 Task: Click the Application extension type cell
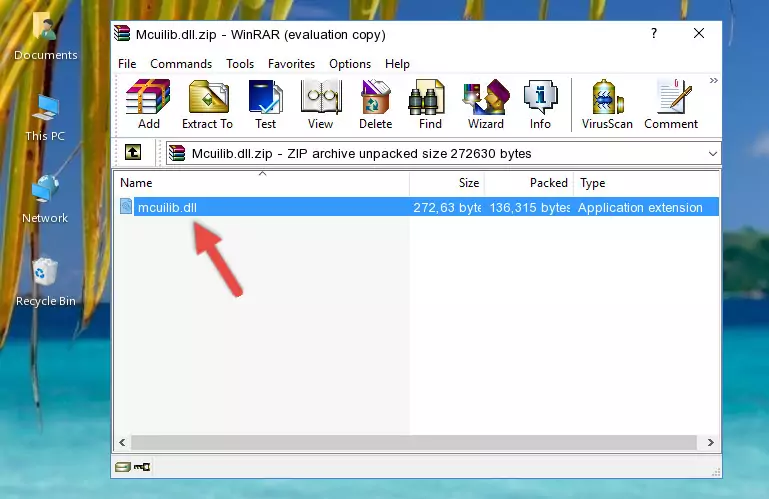click(x=640, y=208)
